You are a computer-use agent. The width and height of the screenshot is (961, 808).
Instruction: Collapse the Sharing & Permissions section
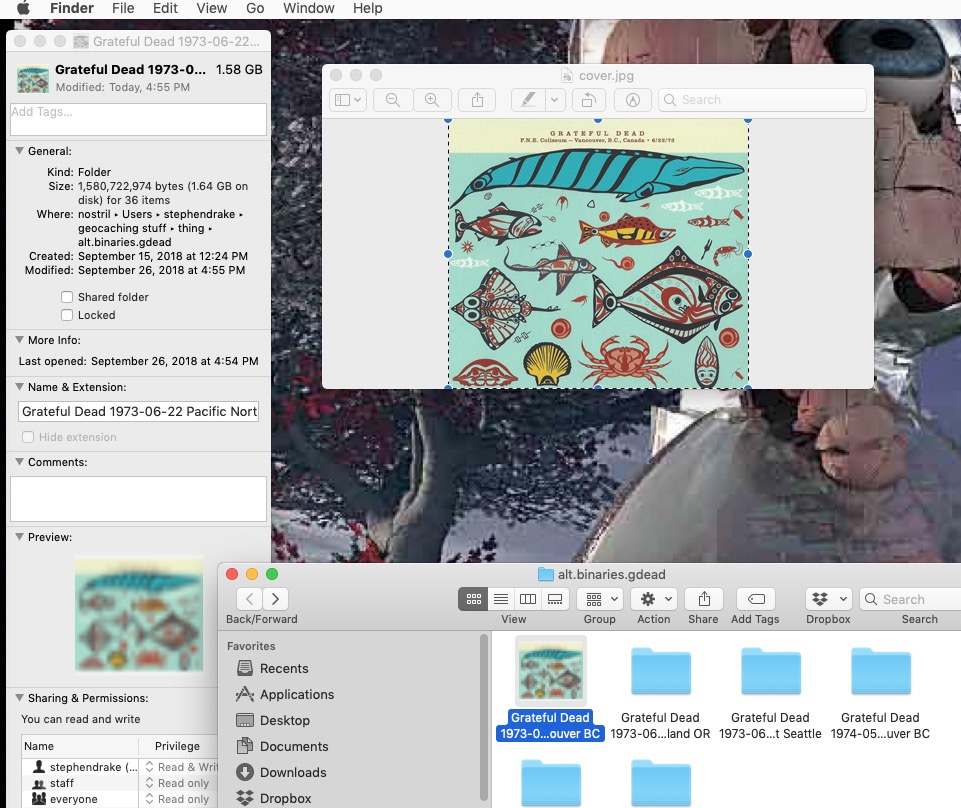20,698
